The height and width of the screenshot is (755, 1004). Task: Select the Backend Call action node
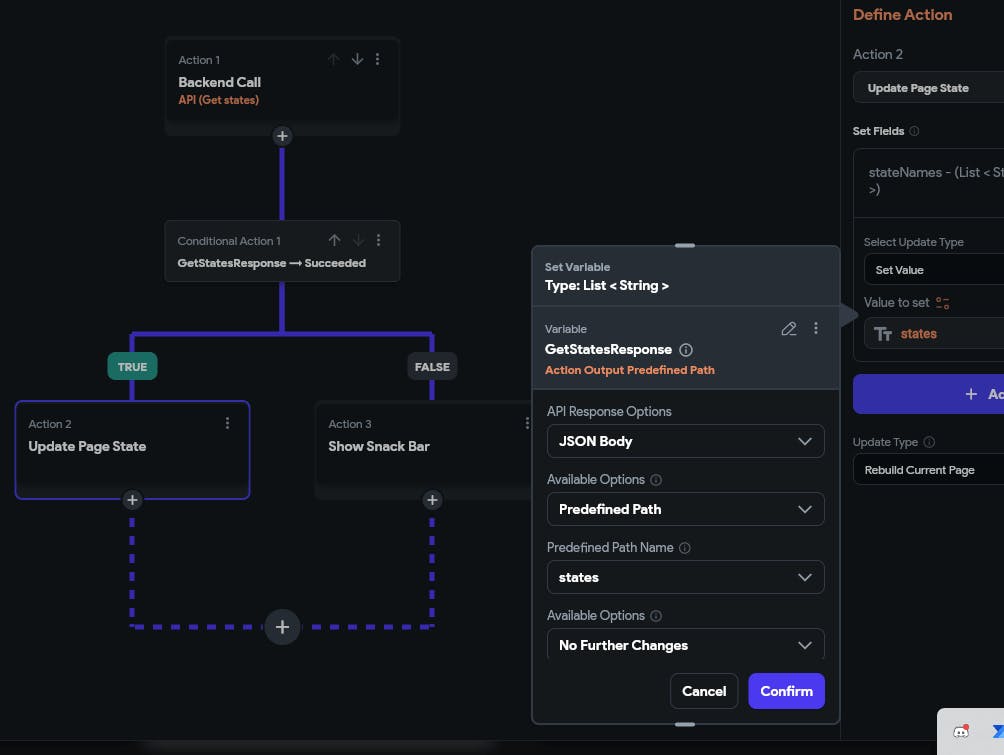click(282, 86)
